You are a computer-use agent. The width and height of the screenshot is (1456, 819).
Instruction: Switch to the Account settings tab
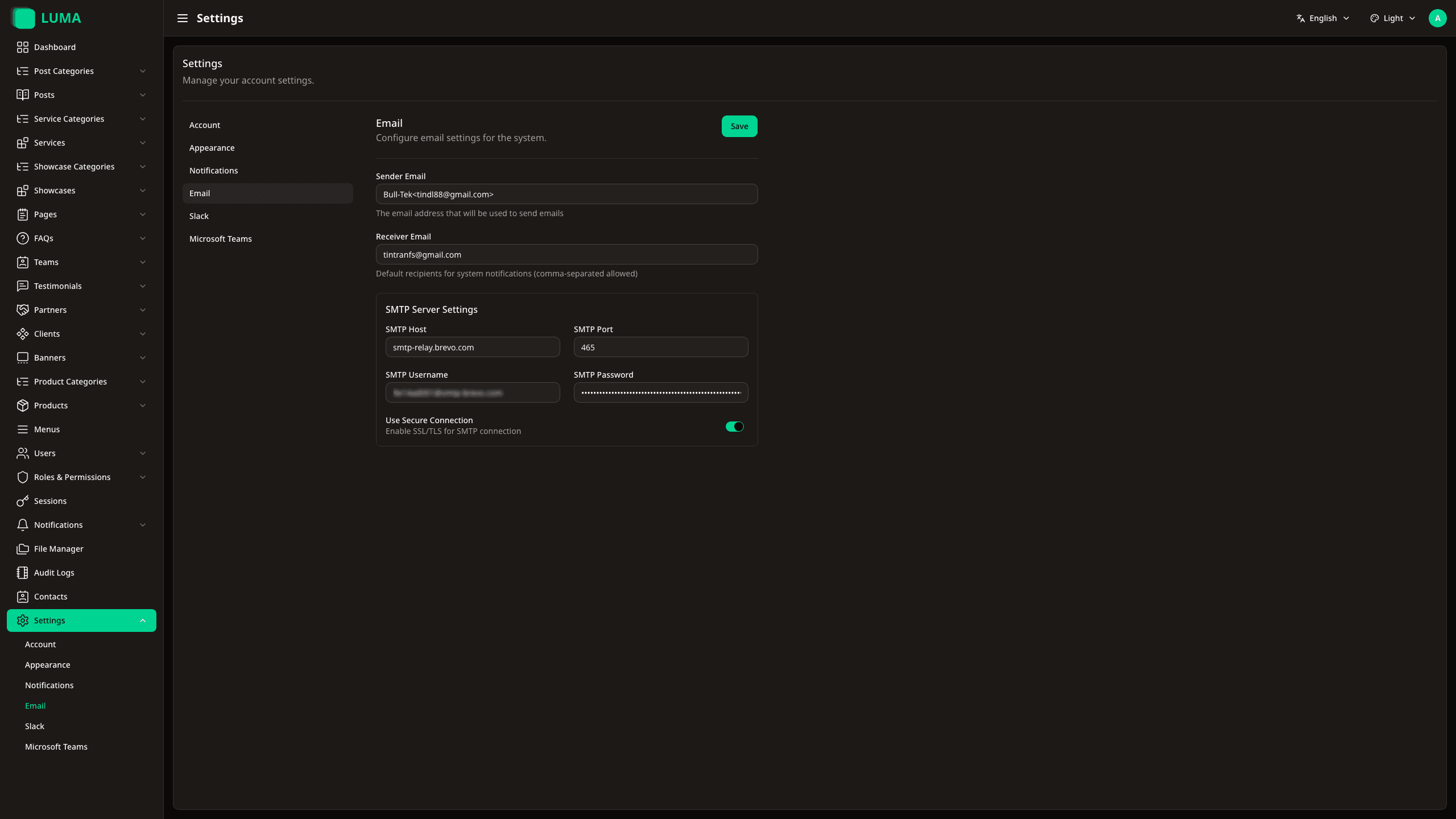point(267,125)
